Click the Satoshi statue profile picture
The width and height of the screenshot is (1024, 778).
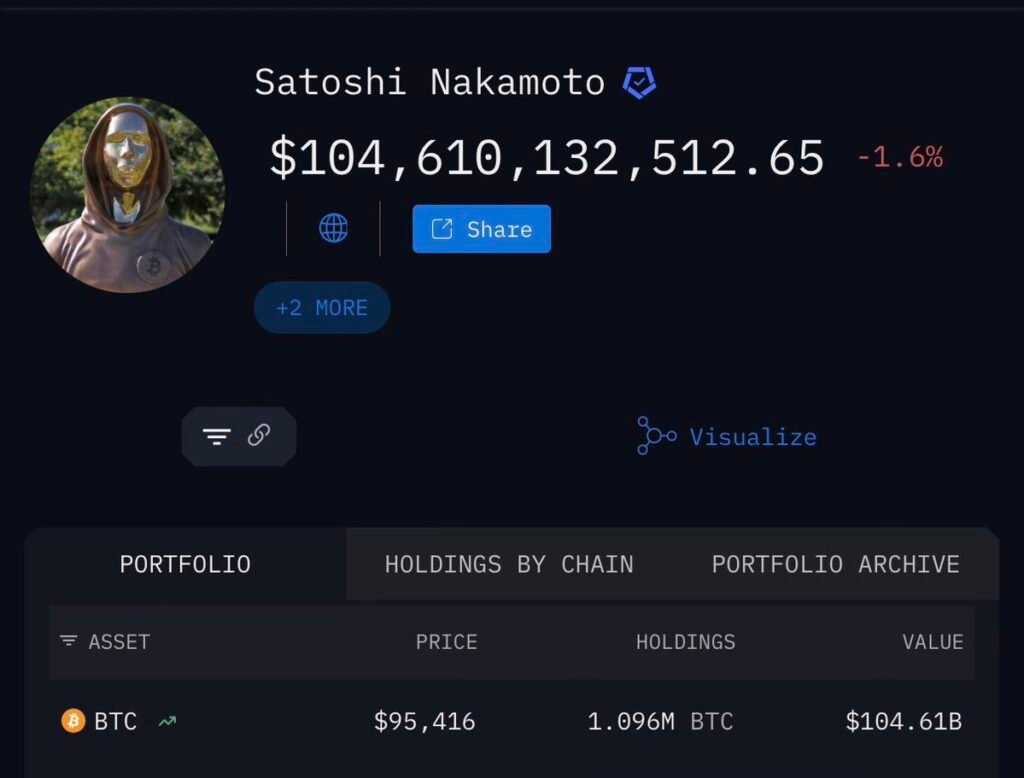(x=127, y=195)
